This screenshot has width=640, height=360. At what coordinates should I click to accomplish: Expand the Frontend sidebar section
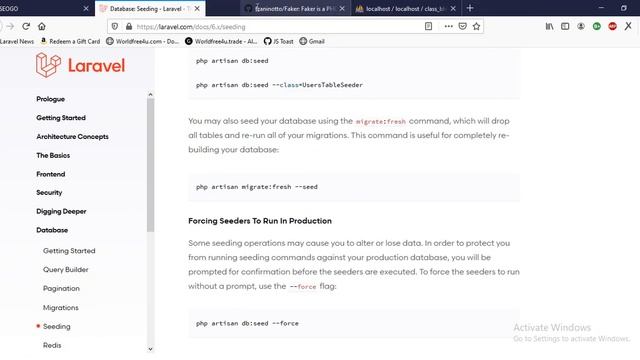tap(51, 174)
